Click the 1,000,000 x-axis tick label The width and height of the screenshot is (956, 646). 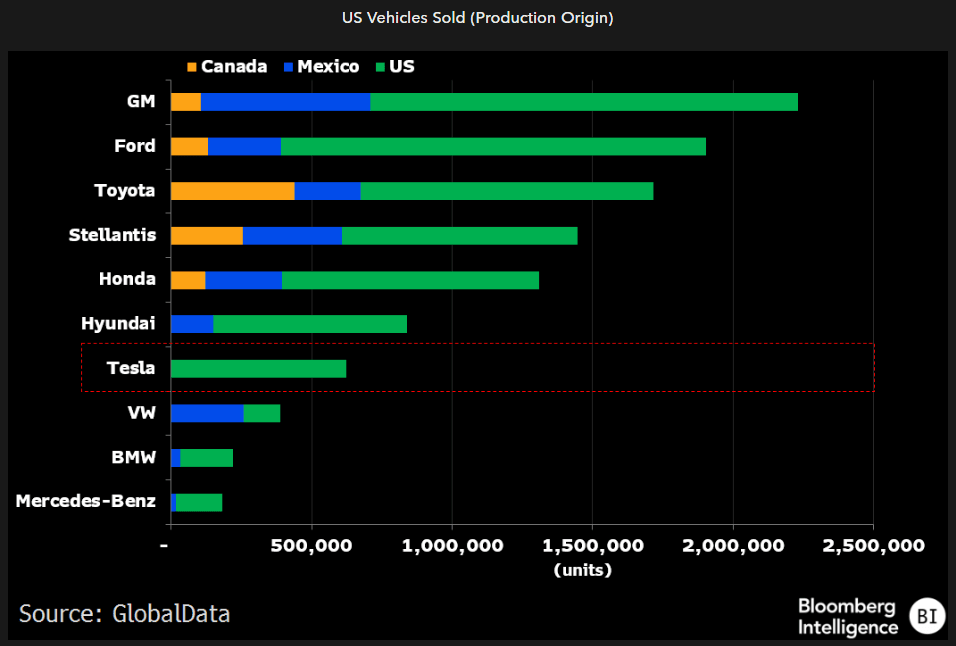[452, 546]
